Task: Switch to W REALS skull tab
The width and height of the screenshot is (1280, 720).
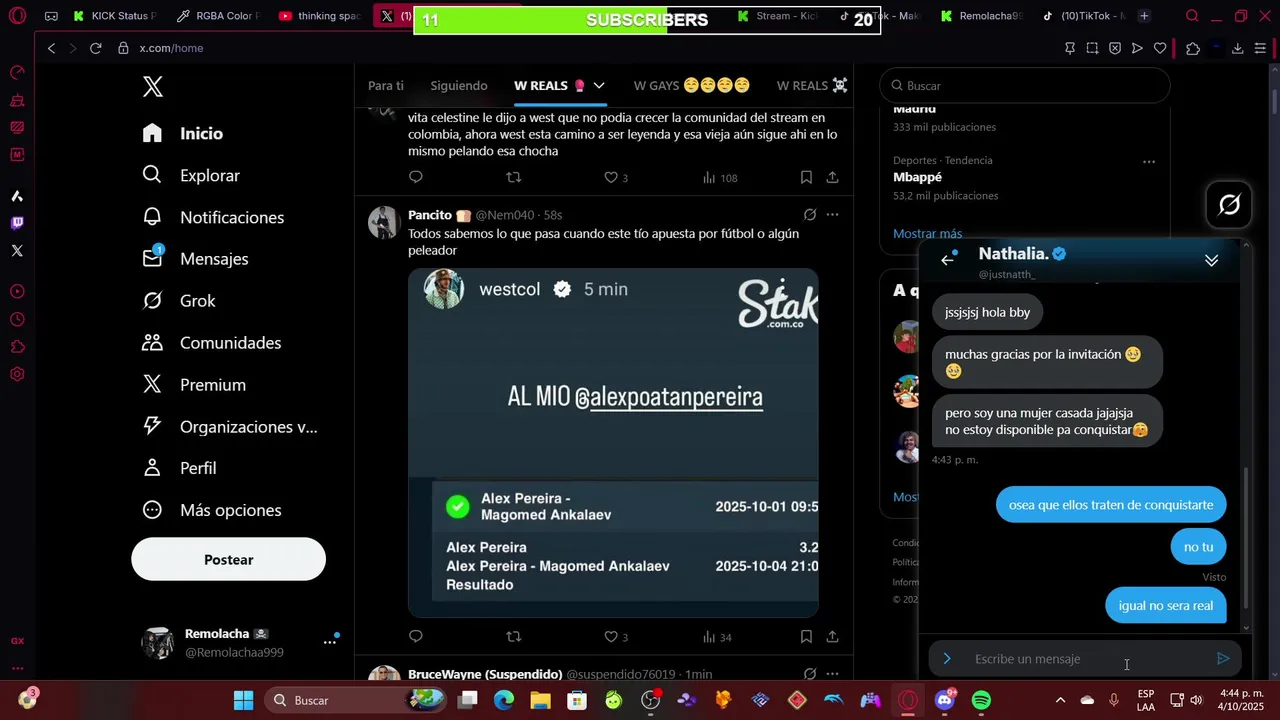Action: (x=812, y=86)
